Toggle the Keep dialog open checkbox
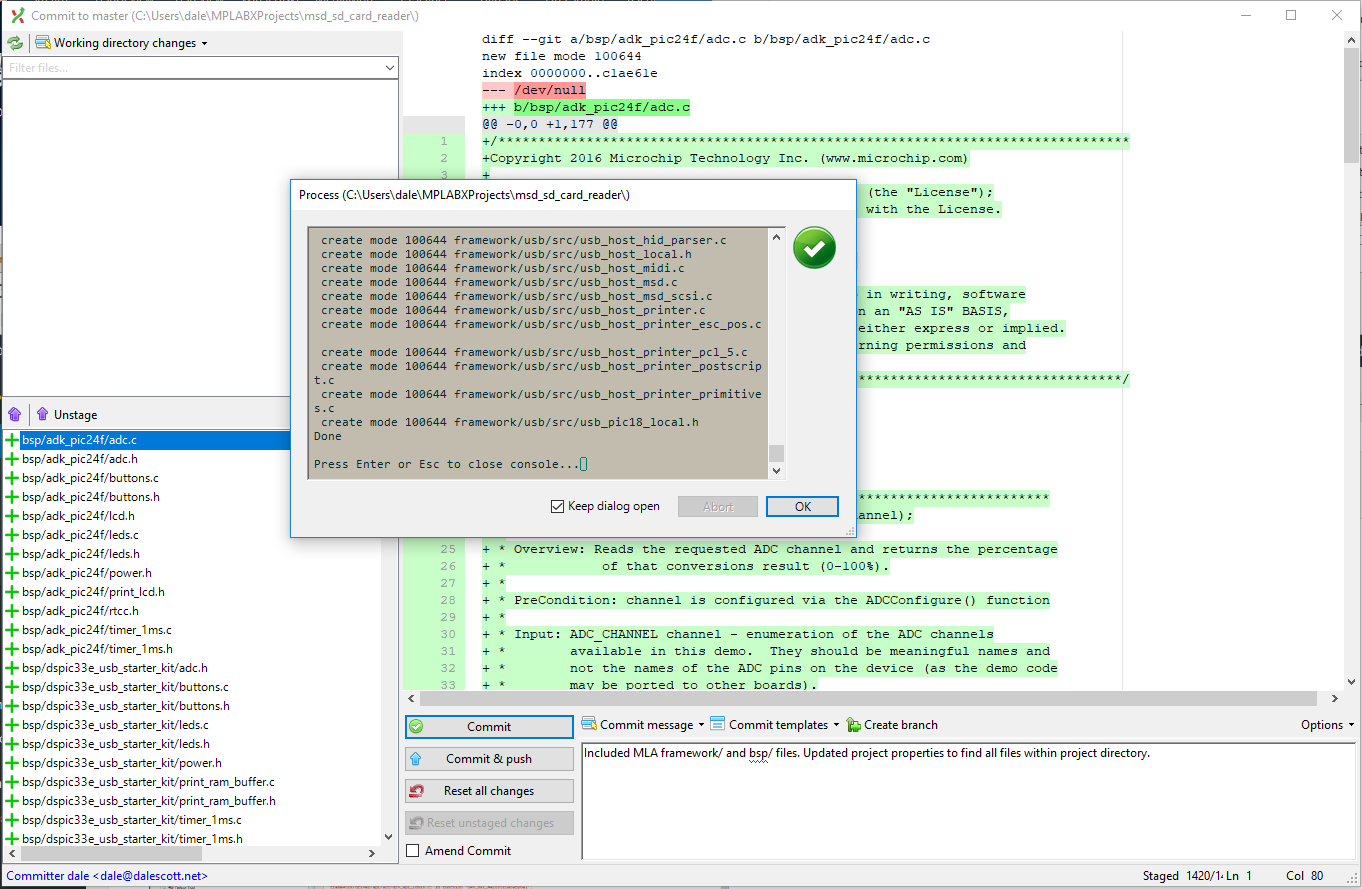The image size is (1362, 889). (558, 506)
